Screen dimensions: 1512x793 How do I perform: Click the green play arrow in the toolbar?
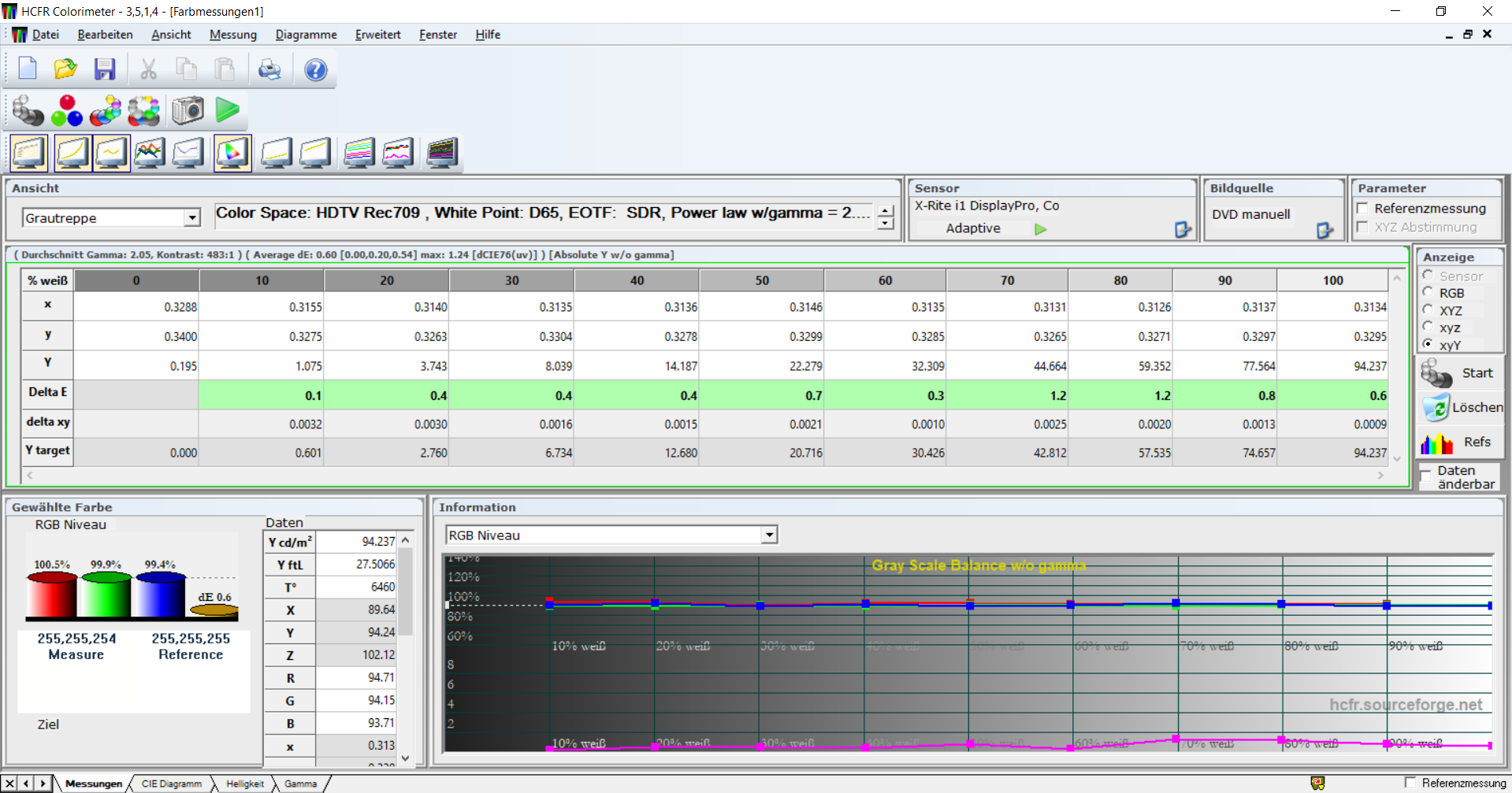[x=227, y=110]
